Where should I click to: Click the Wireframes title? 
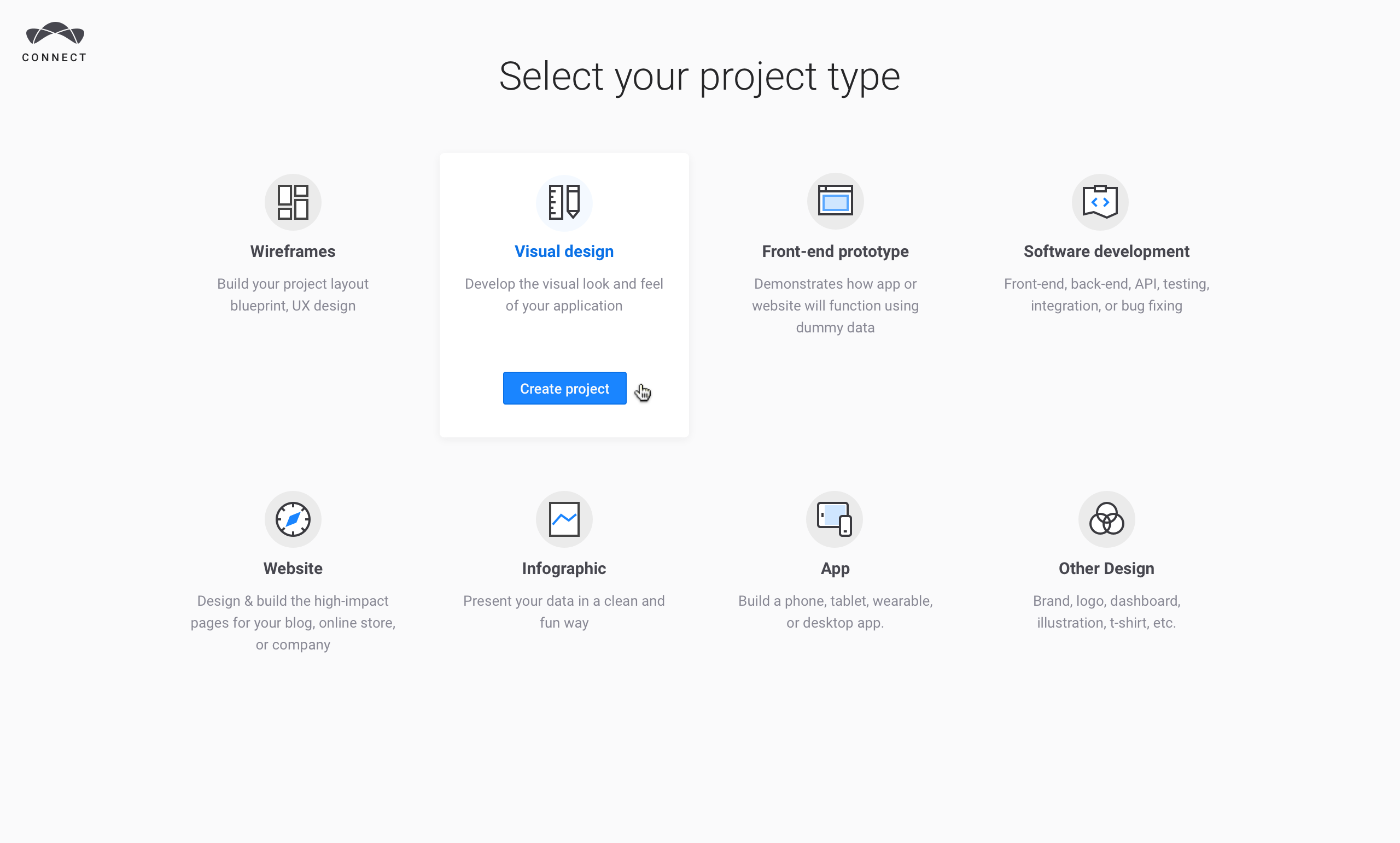point(293,251)
